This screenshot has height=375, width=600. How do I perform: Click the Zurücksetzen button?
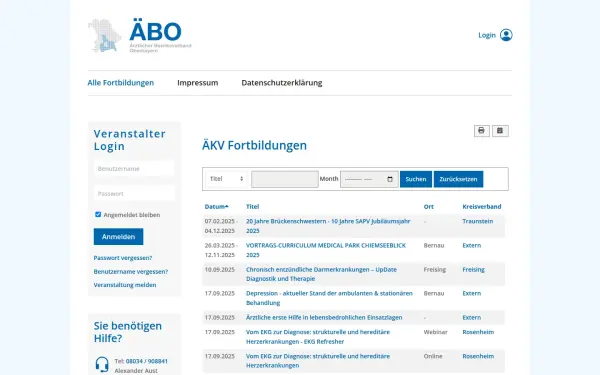[458, 179]
